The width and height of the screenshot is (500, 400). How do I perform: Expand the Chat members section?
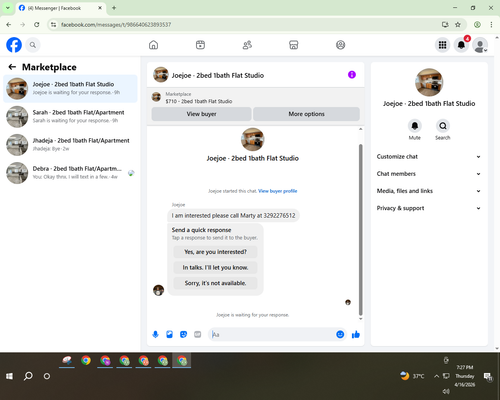tap(429, 174)
